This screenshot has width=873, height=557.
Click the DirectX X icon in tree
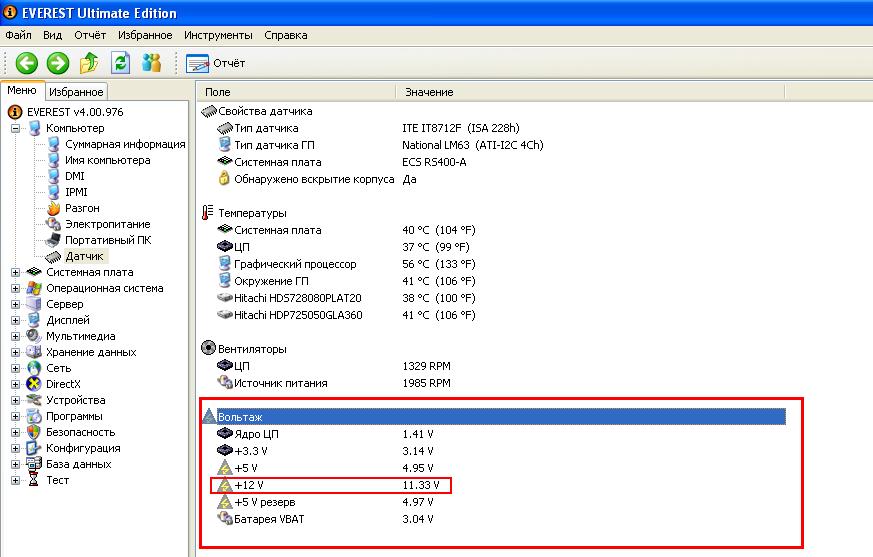(34, 384)
